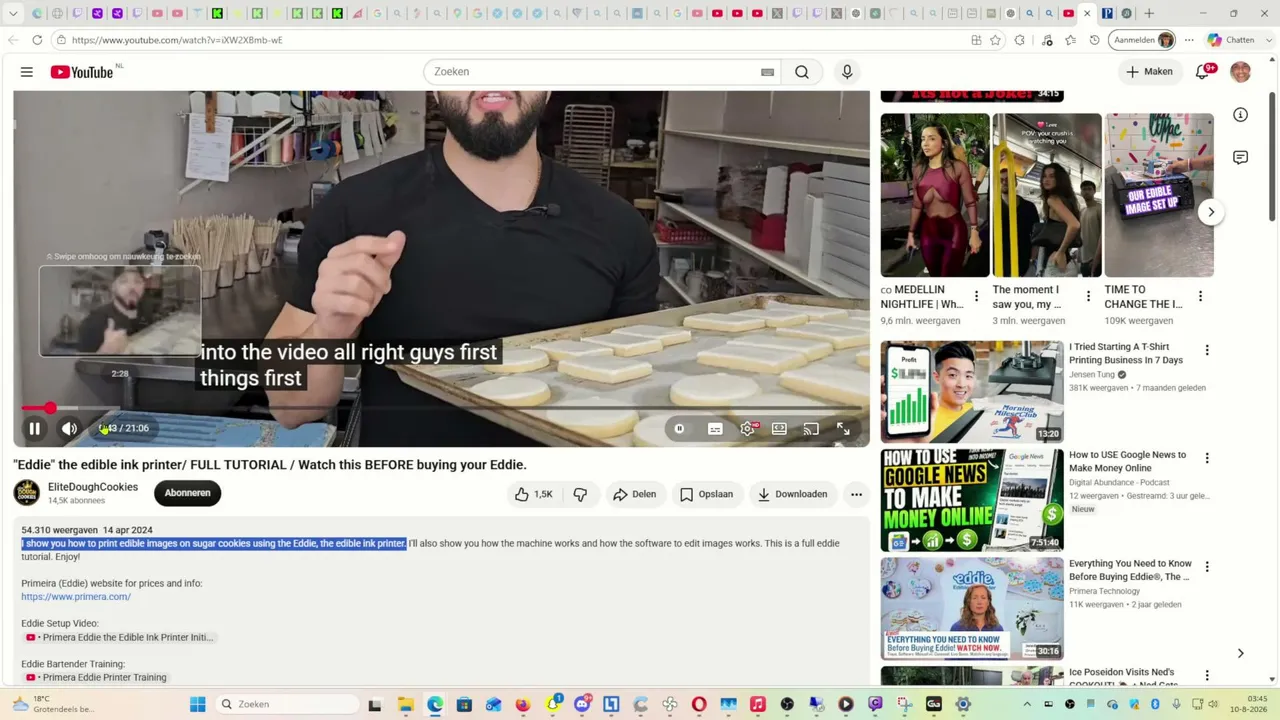Open the MEDELLIN NIGHTLIFE short thumbnail
This screenshot has width=1280, height=720.
click(x=935, y=195)
